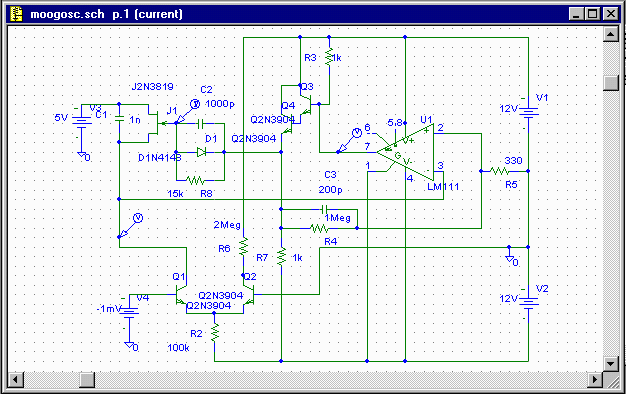Click the 15k value of R8

click(x=175, y=194)
